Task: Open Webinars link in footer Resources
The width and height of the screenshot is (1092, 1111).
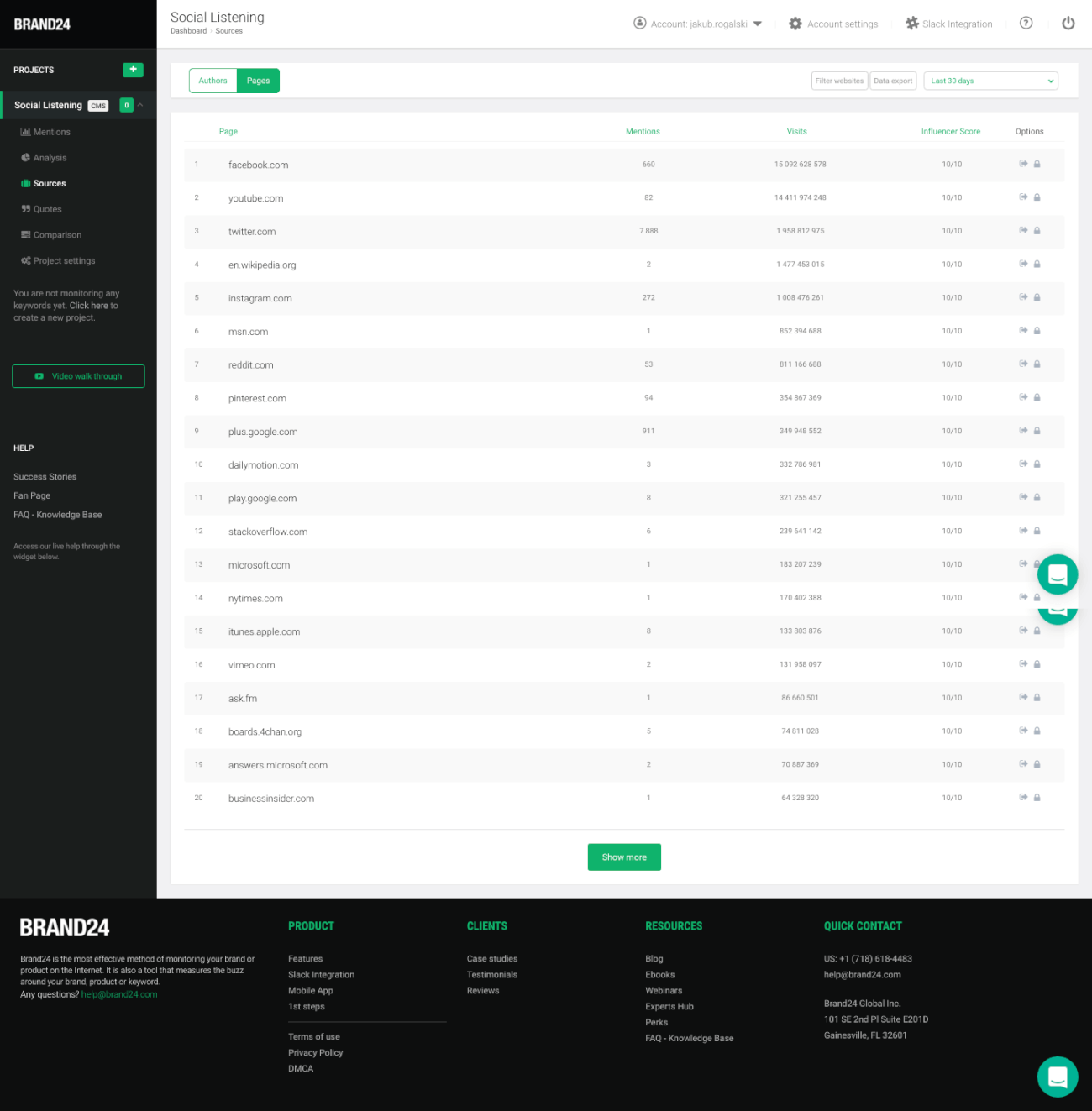Action: coord(664,991)
